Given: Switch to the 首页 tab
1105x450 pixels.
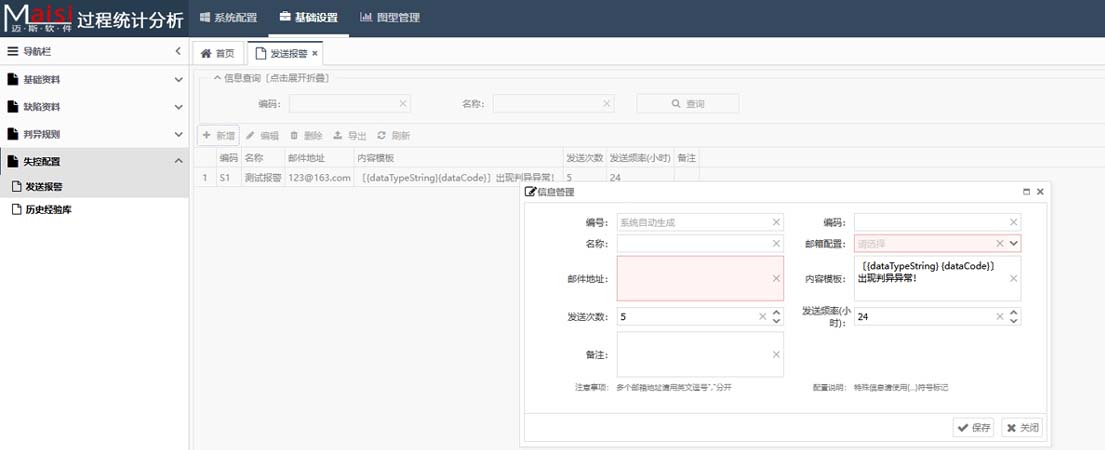Looking at the screenshot, I should (x=218, y=53).
